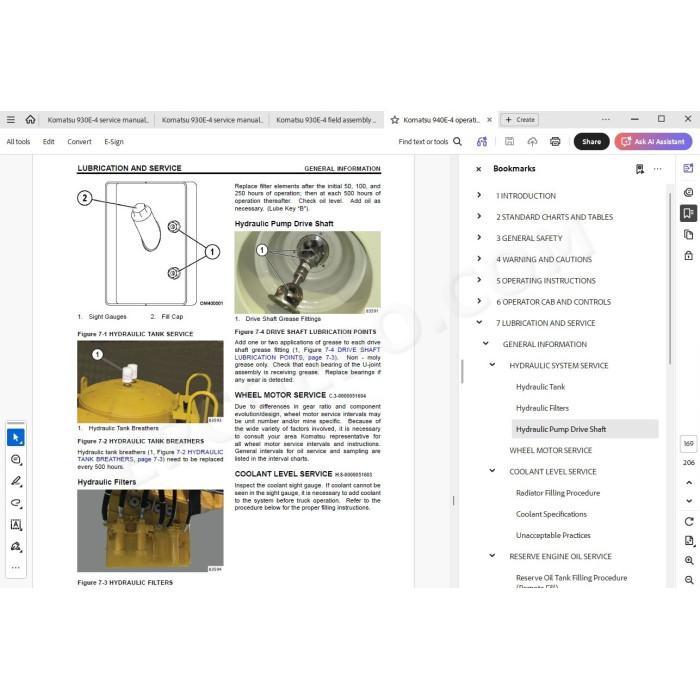Toggle the Bookmarks panel icon in right rail
This screenshot has height=700, width=700.
pyautogui.click(x=688, y=213)
